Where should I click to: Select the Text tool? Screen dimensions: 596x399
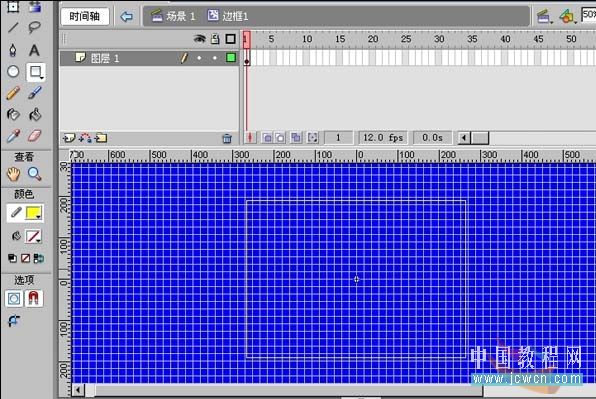34,50
